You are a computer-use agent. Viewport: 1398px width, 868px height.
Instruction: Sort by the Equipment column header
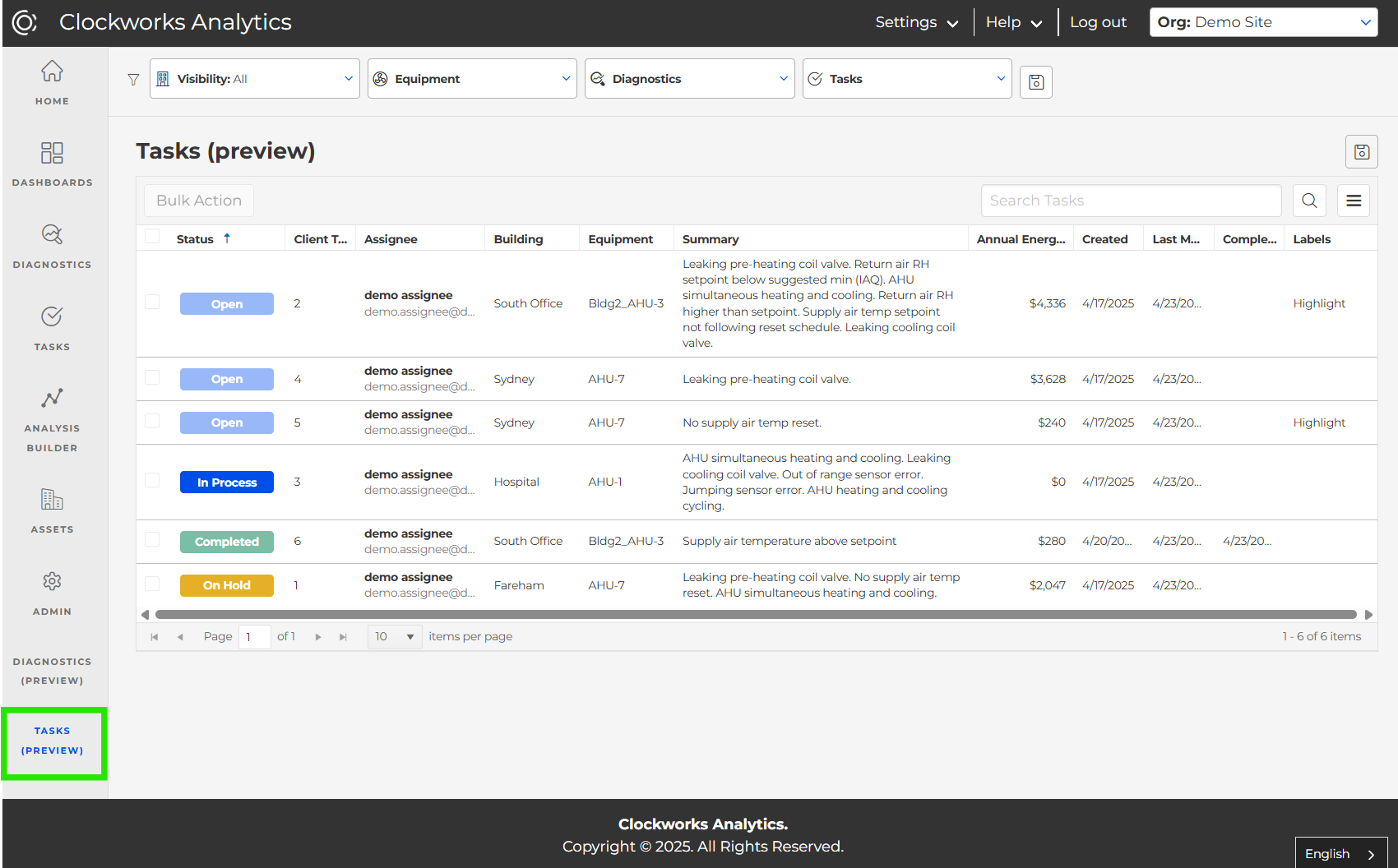tap(620, 239)
